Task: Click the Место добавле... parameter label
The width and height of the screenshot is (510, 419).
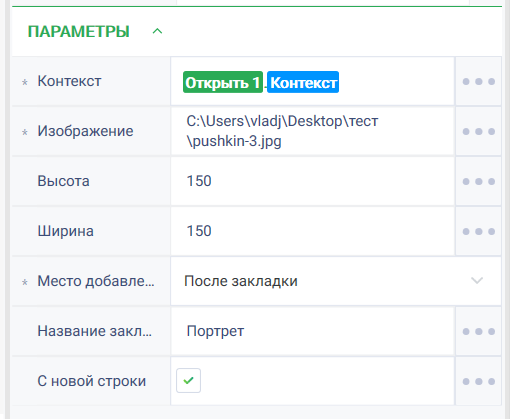Action: tap(96, 281)
